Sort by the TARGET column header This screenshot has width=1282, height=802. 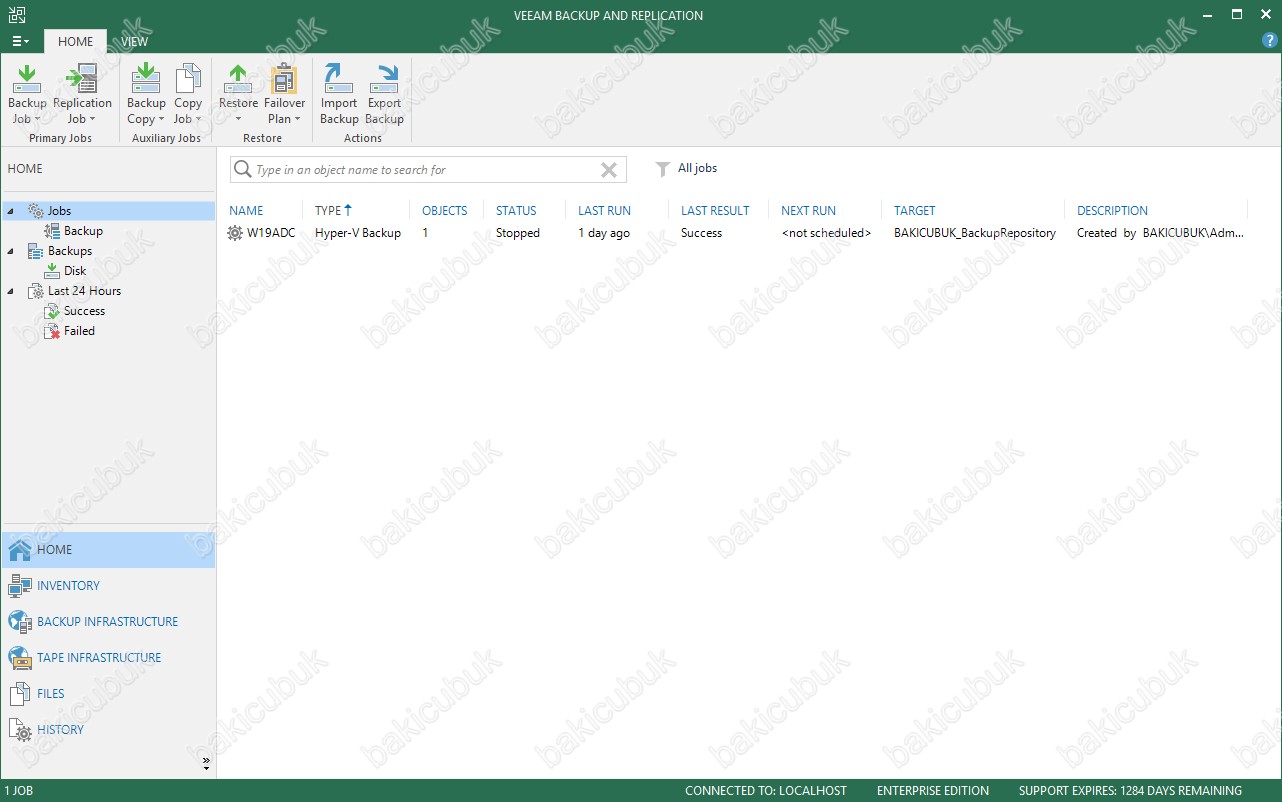914,211
